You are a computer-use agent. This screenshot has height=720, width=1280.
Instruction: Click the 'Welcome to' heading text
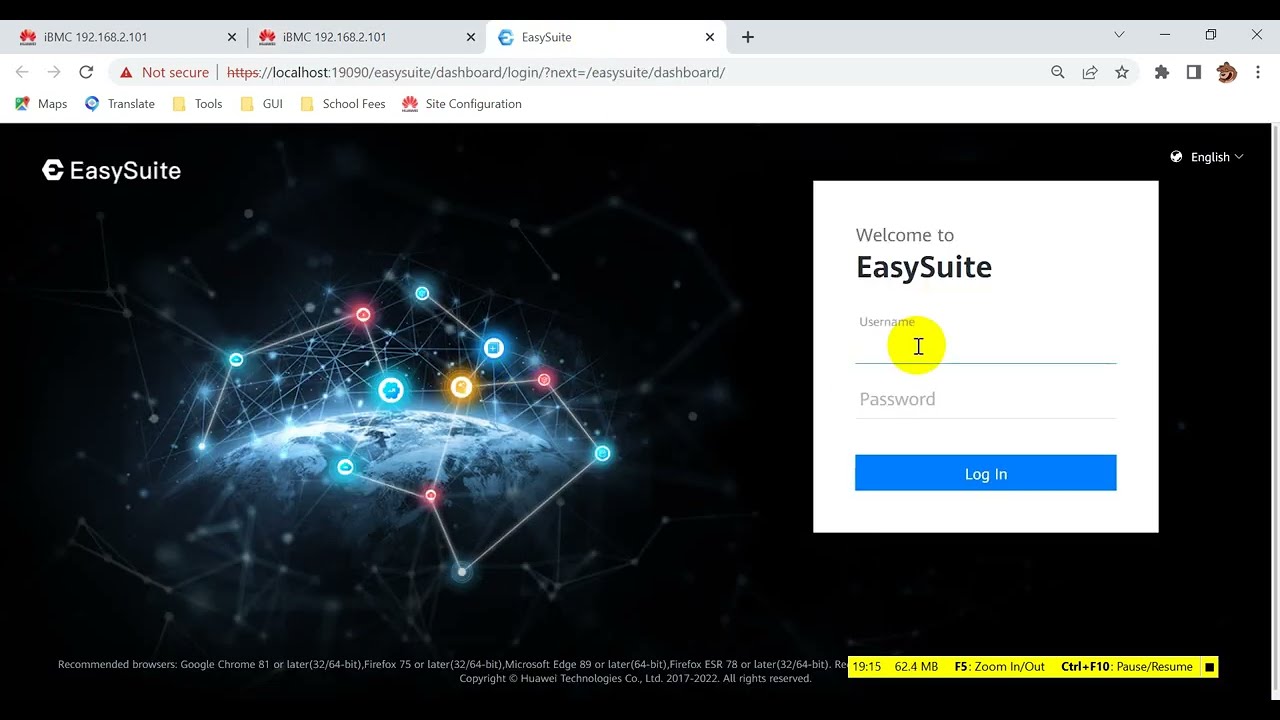[905, 235]
